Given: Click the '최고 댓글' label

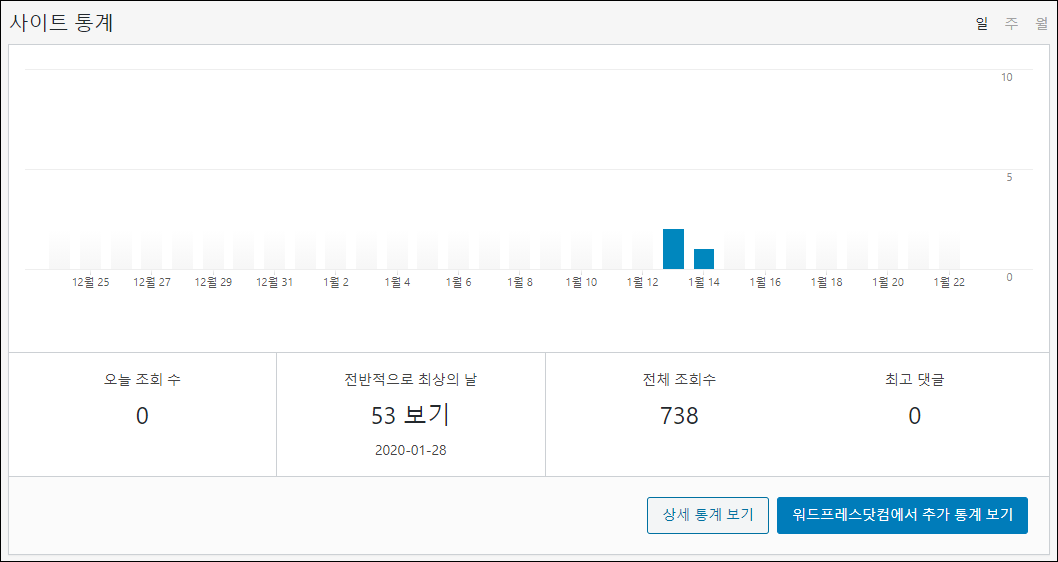Looking at the screenshot, I should [914, 380].
